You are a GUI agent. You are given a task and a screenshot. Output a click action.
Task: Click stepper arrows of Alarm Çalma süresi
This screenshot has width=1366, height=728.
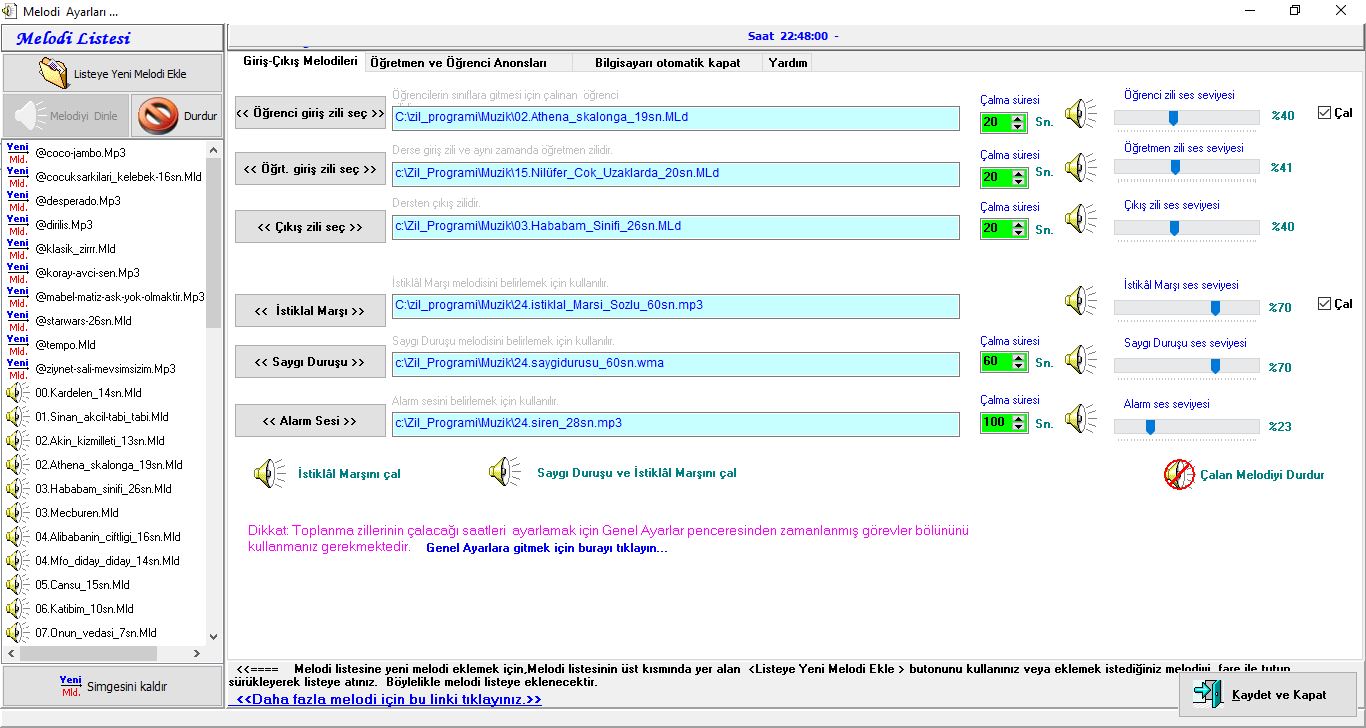coord(1018,422)
